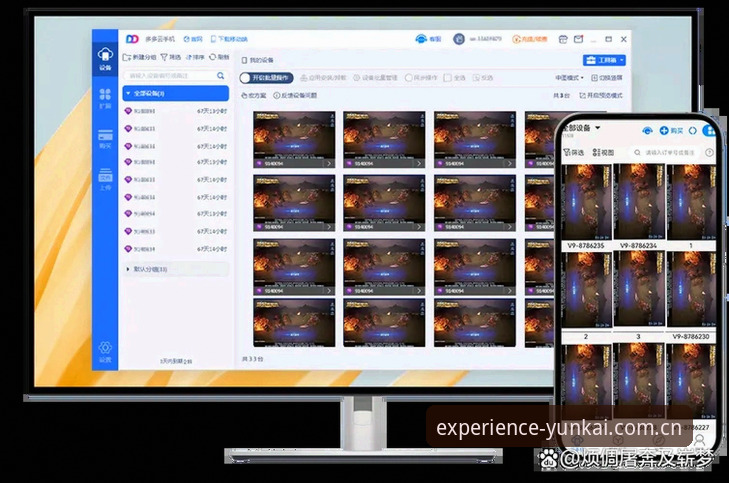Click the hand-icon item beside 反馈设备问题
The width and height of the screenshot is (729, 483).
click(254, 95)
